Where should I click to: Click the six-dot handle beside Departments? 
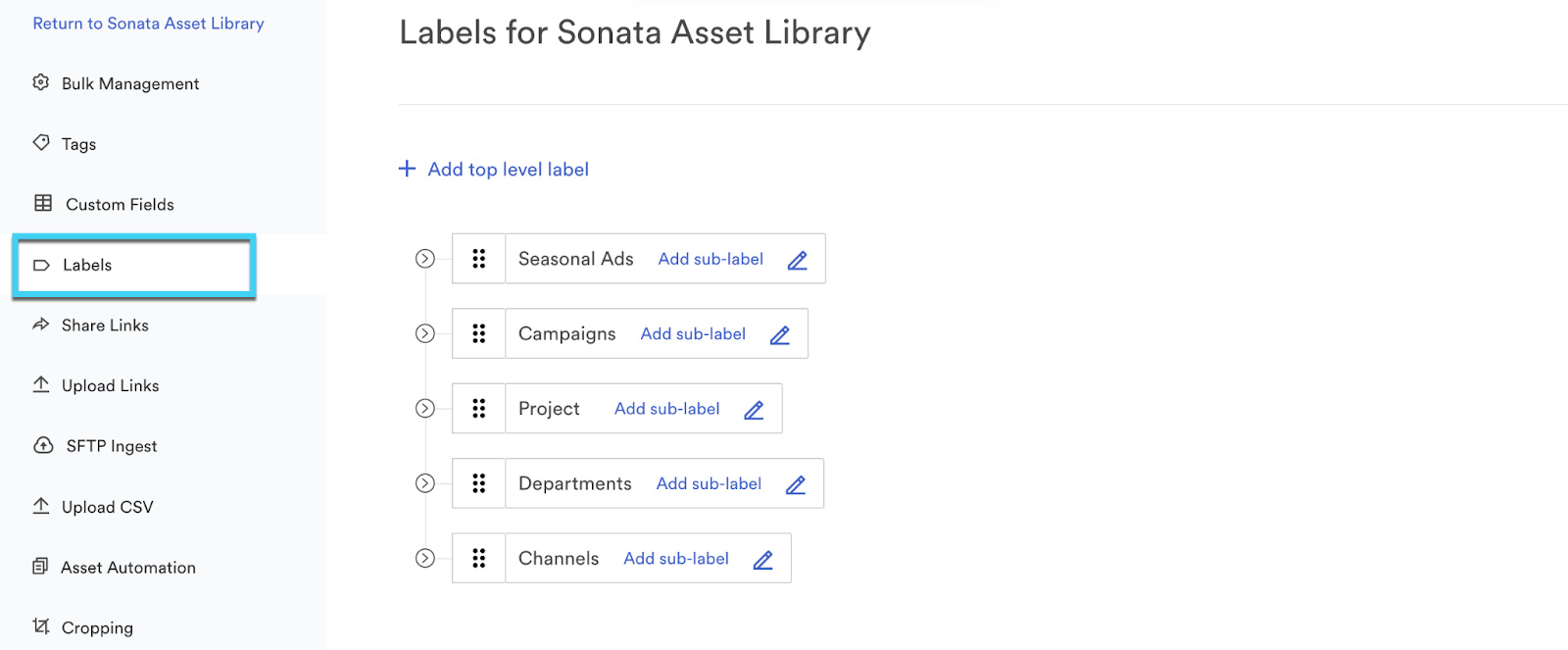pyautogui.click(x=479, y=483)
